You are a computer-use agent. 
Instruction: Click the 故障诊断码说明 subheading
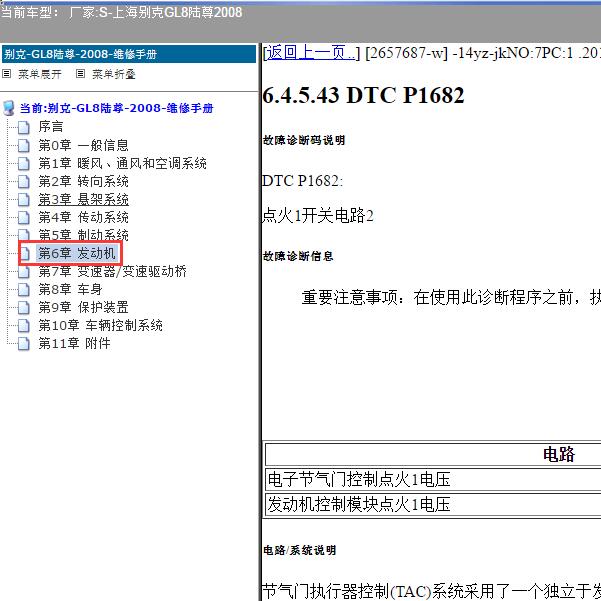(x=304, y=140)
